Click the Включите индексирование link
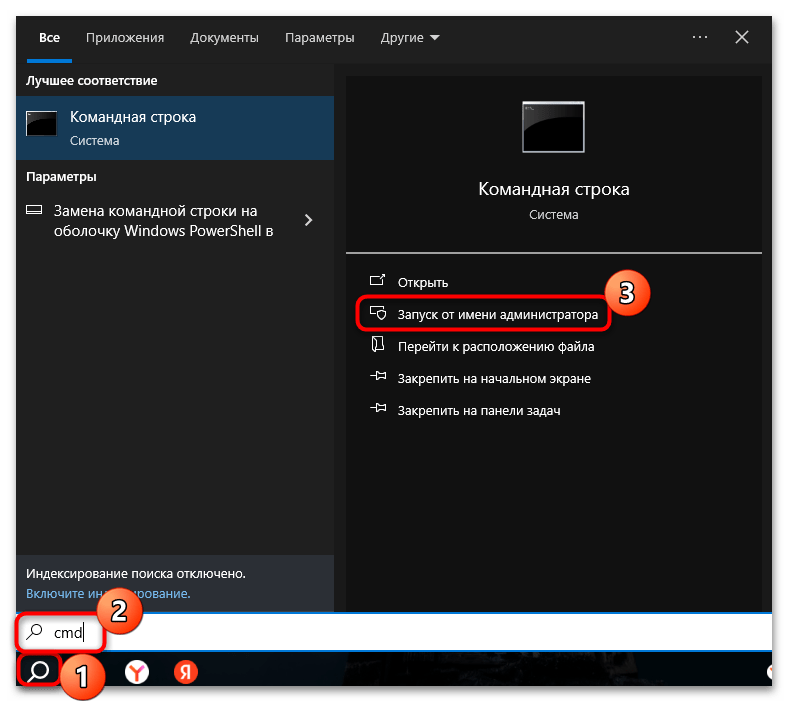788x702 pixels. 108,594
